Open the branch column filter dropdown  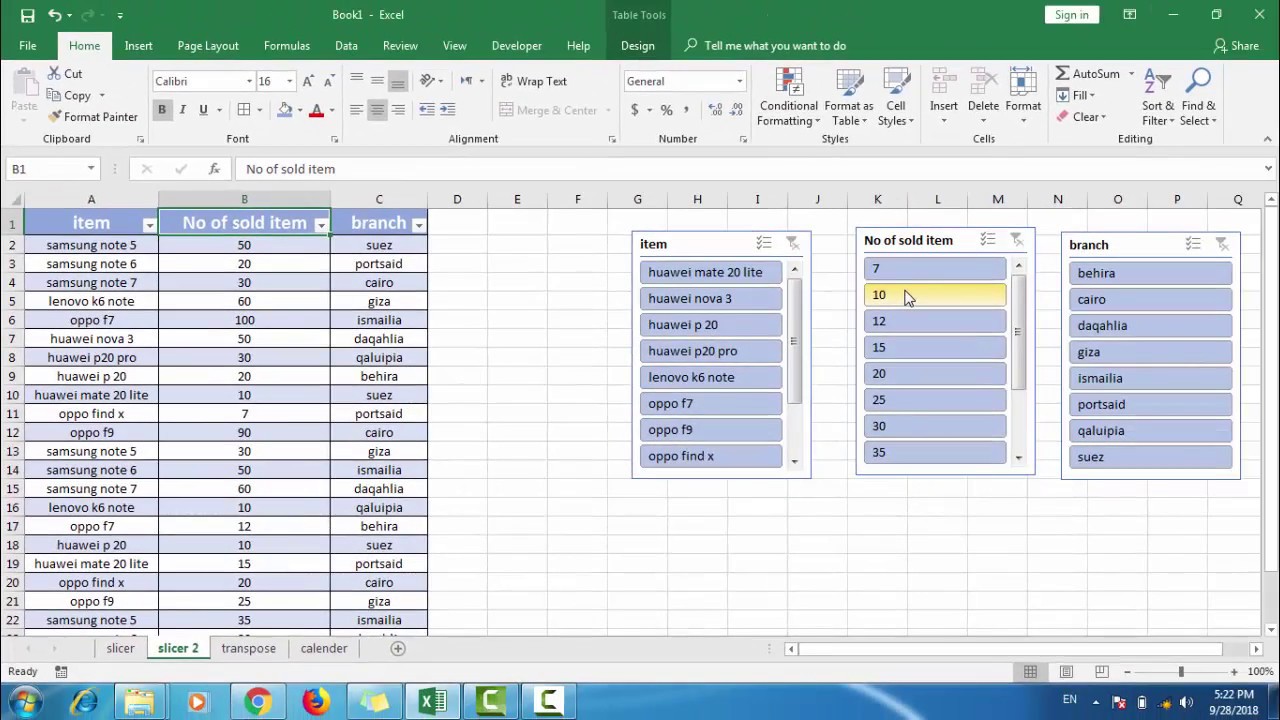click(419, 225)
